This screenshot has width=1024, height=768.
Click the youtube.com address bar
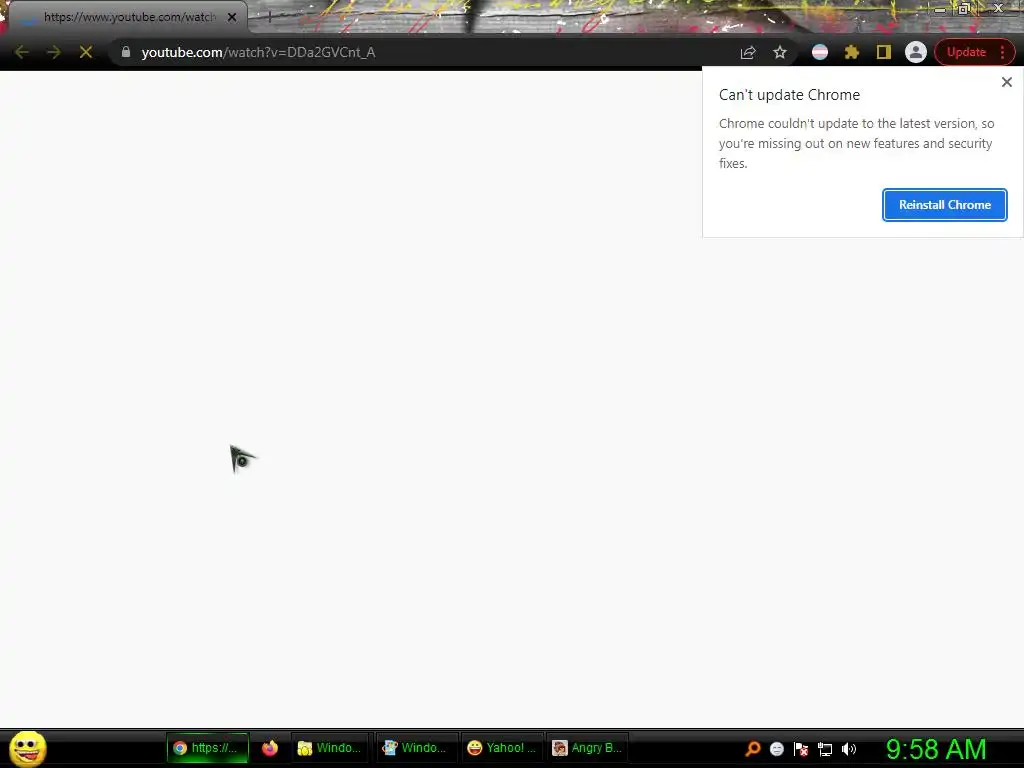(431, 52)
